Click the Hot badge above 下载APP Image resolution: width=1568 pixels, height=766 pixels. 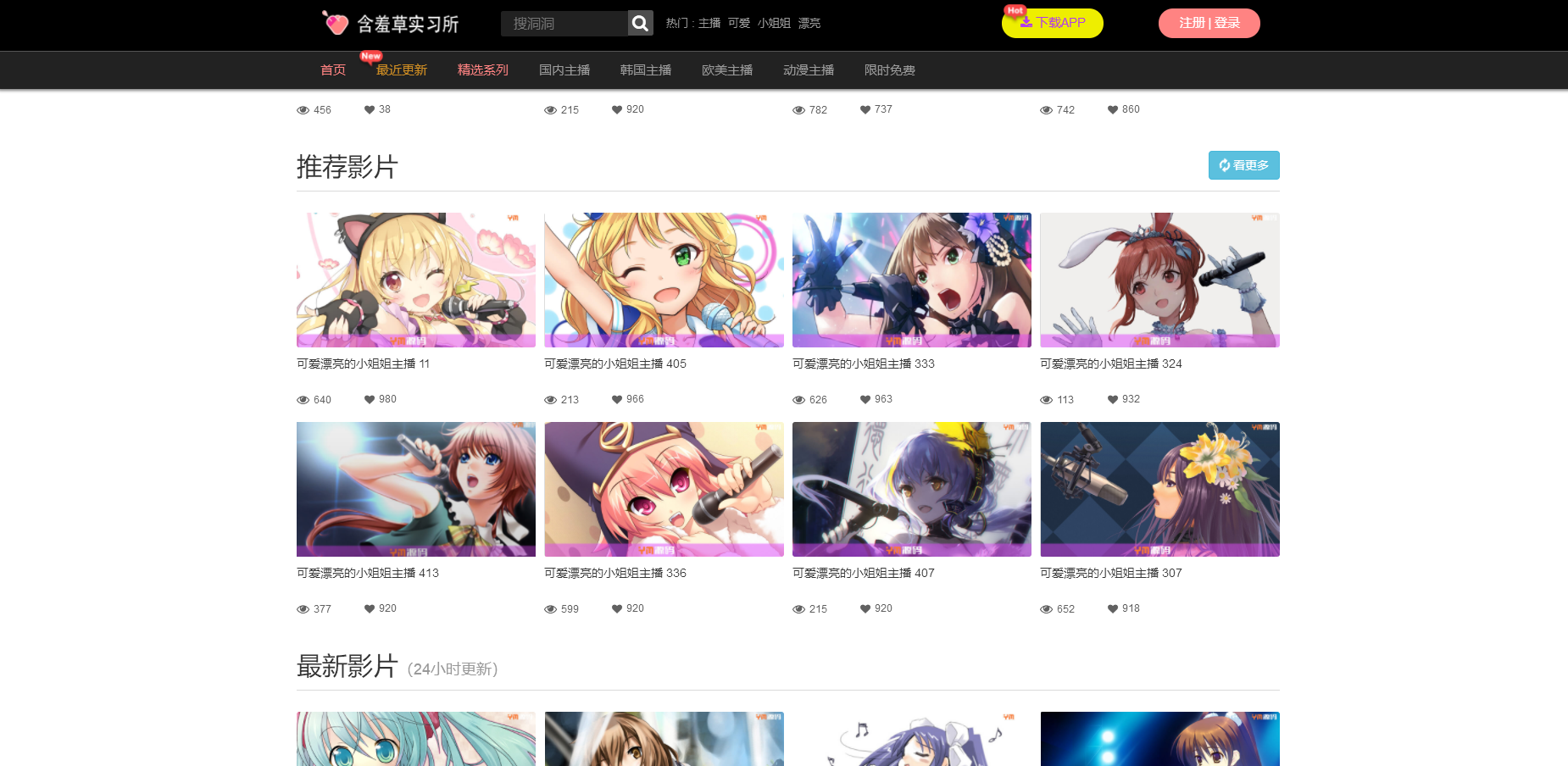pyautogui.click(x=1015, y=9)
